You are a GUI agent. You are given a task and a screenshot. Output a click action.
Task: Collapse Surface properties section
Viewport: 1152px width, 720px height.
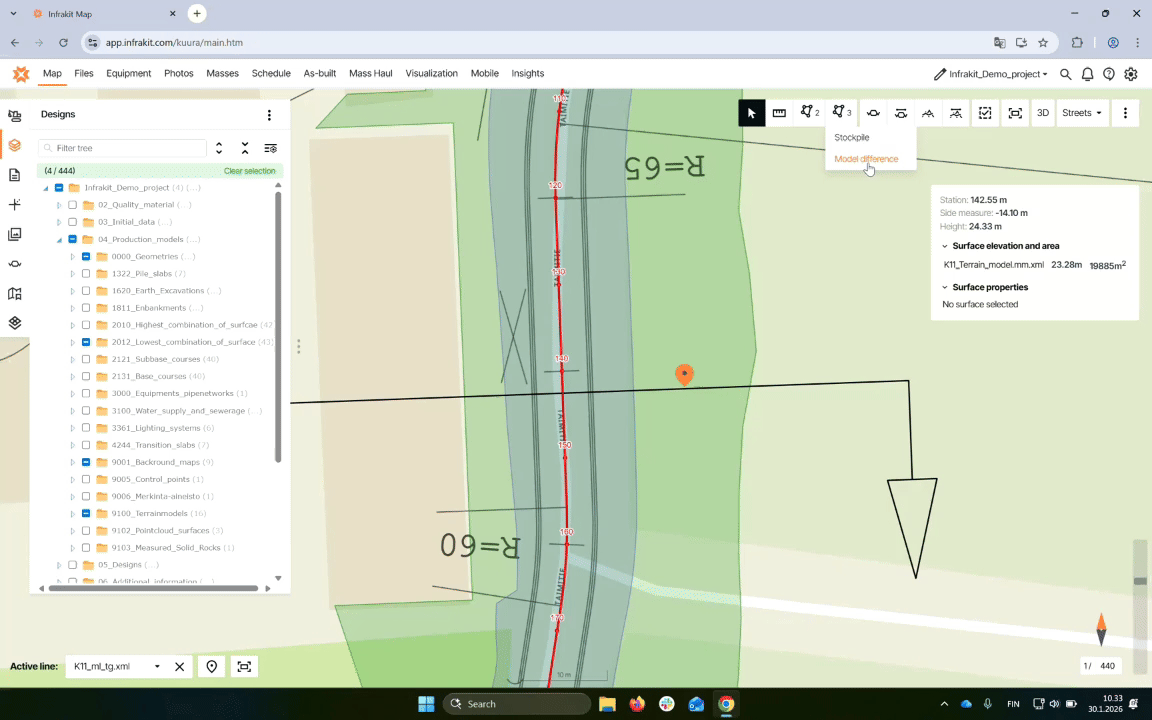(945, 287)
